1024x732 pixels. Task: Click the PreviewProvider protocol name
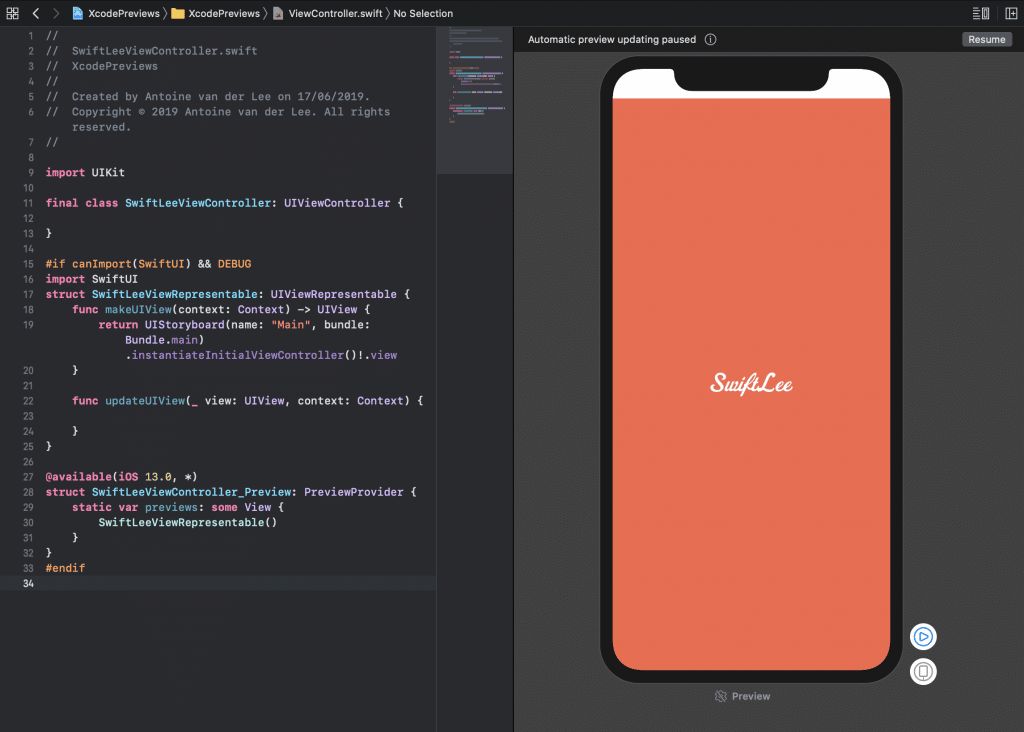353,492
